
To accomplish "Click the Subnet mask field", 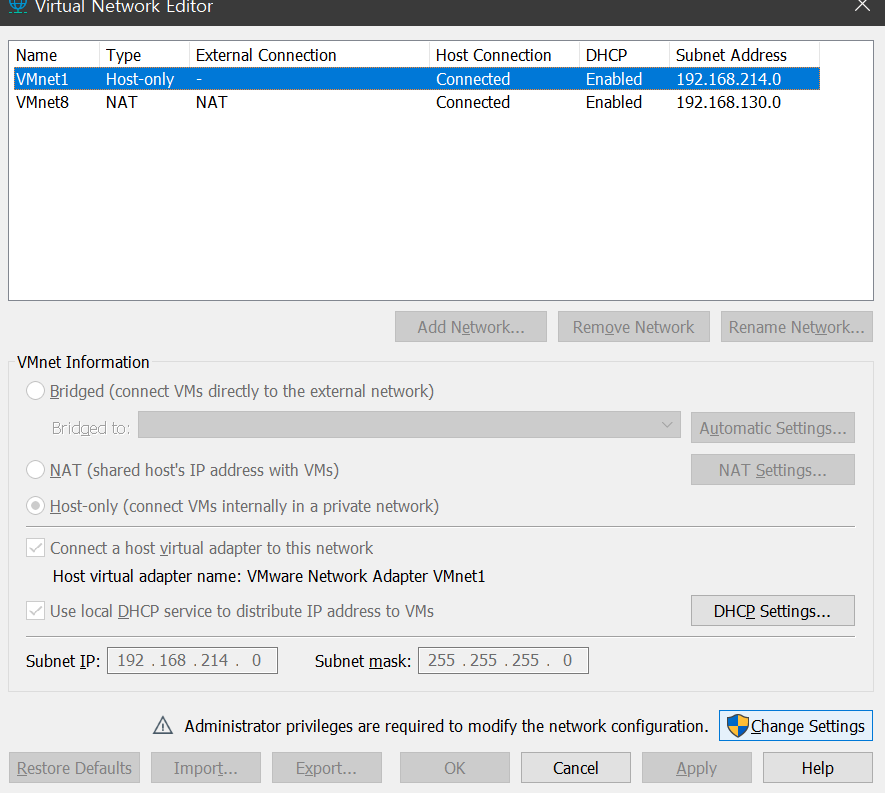I will (x=503, y=660).
